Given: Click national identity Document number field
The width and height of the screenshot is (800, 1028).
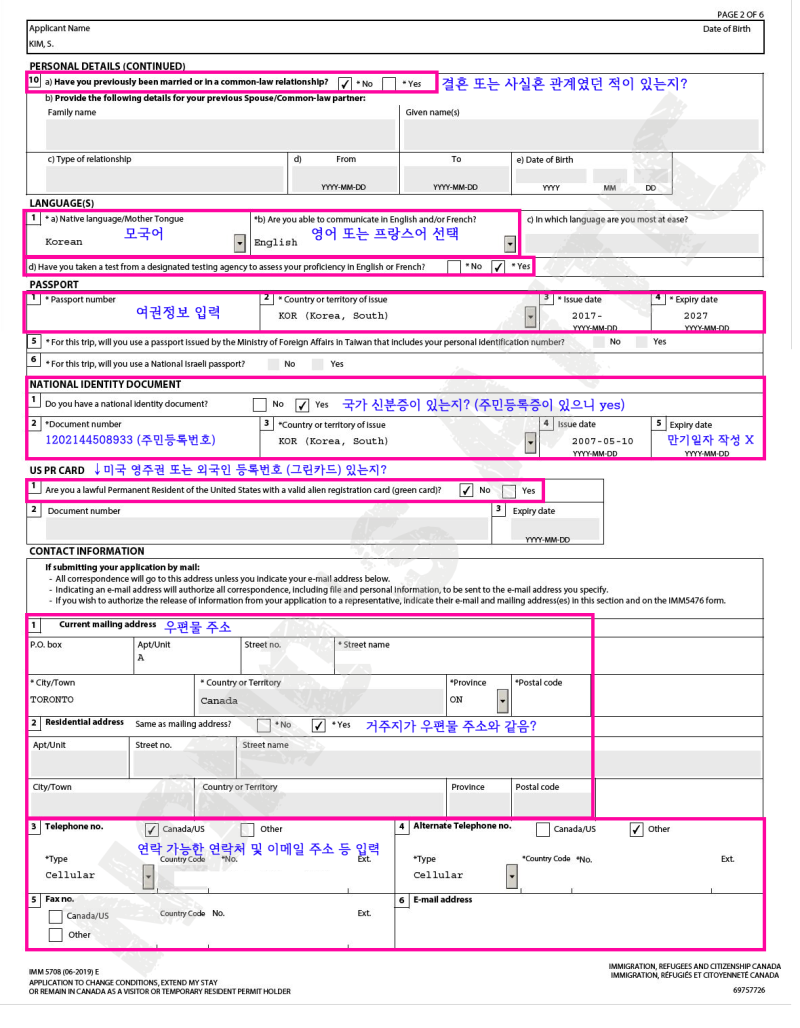Looking at the screenshot, I should pyautogui.click(x=144, y=441).
